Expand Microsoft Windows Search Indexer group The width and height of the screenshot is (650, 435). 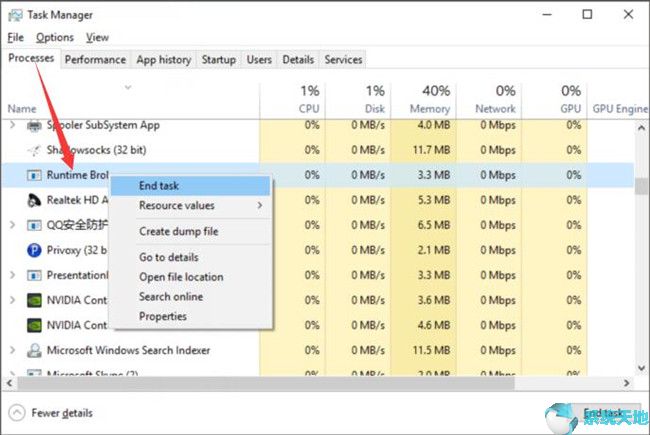click(12, 350)
